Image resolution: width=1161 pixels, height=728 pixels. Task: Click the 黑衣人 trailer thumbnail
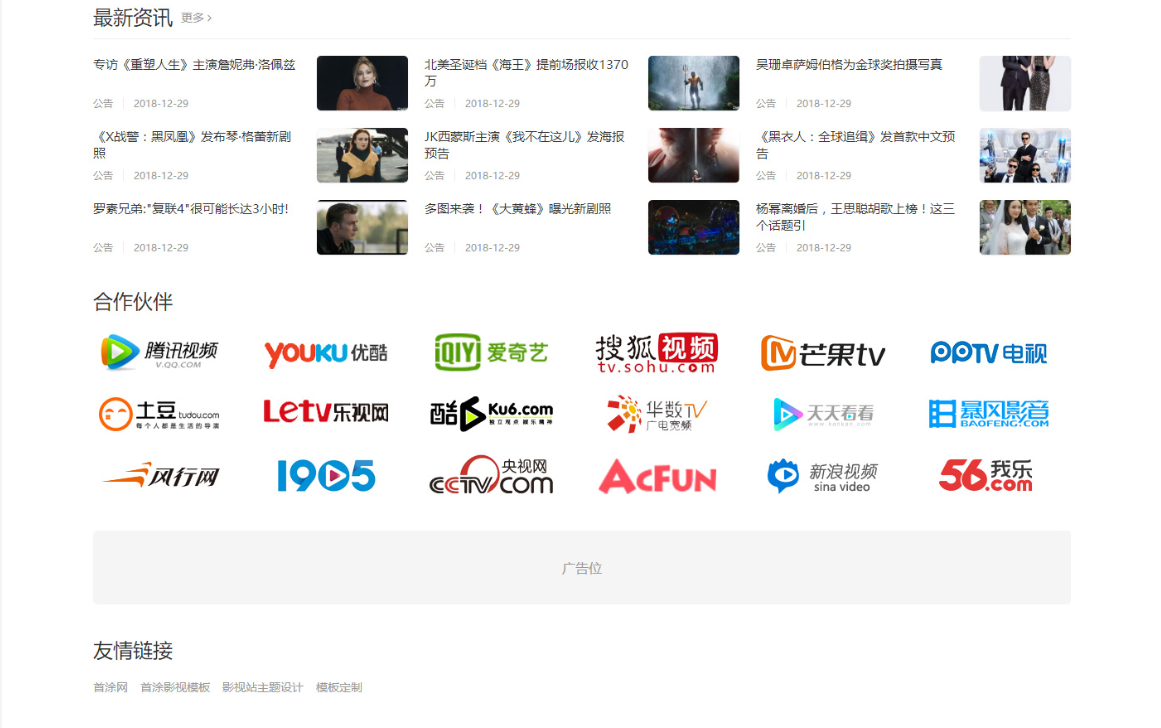pyautogui.click(x=1025, y=155)
